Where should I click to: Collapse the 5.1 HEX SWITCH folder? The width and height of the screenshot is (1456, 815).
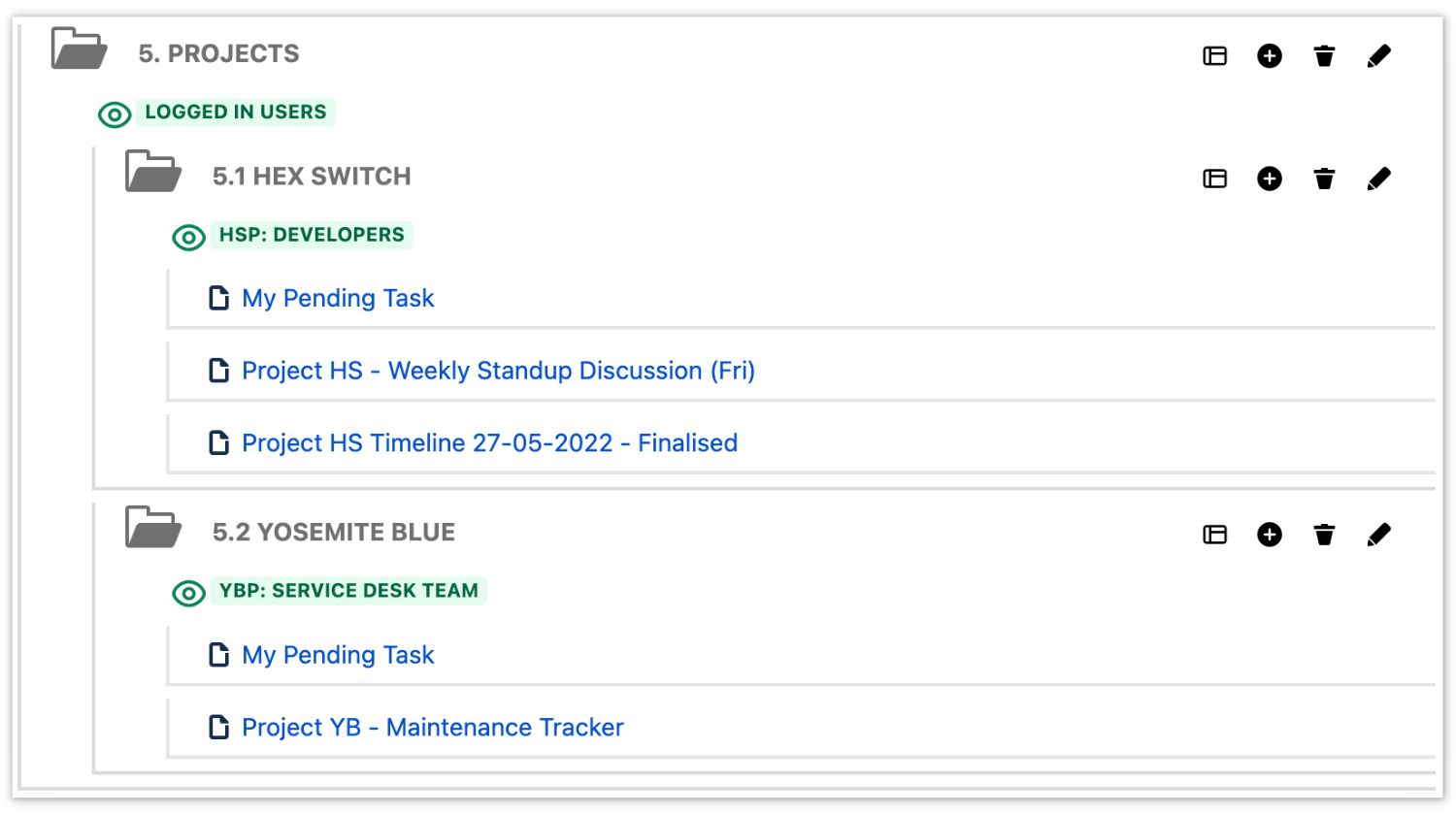pos(152,171)
